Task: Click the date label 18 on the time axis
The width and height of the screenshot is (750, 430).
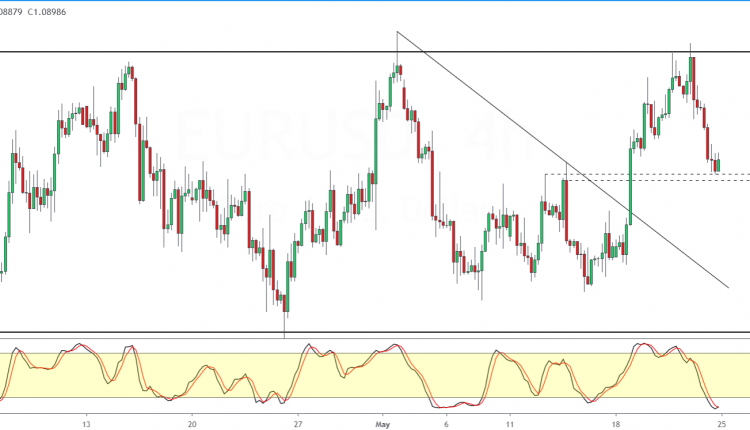Action: pyautogui.click(x=616, y=424)
